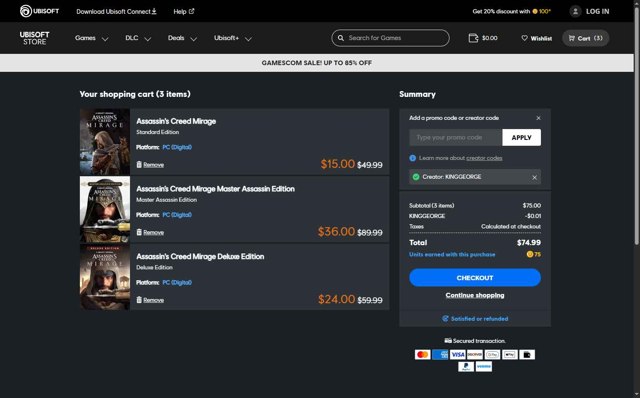Click the American Express payment icon
Viewport: 640px width, 398px height.
440,354
